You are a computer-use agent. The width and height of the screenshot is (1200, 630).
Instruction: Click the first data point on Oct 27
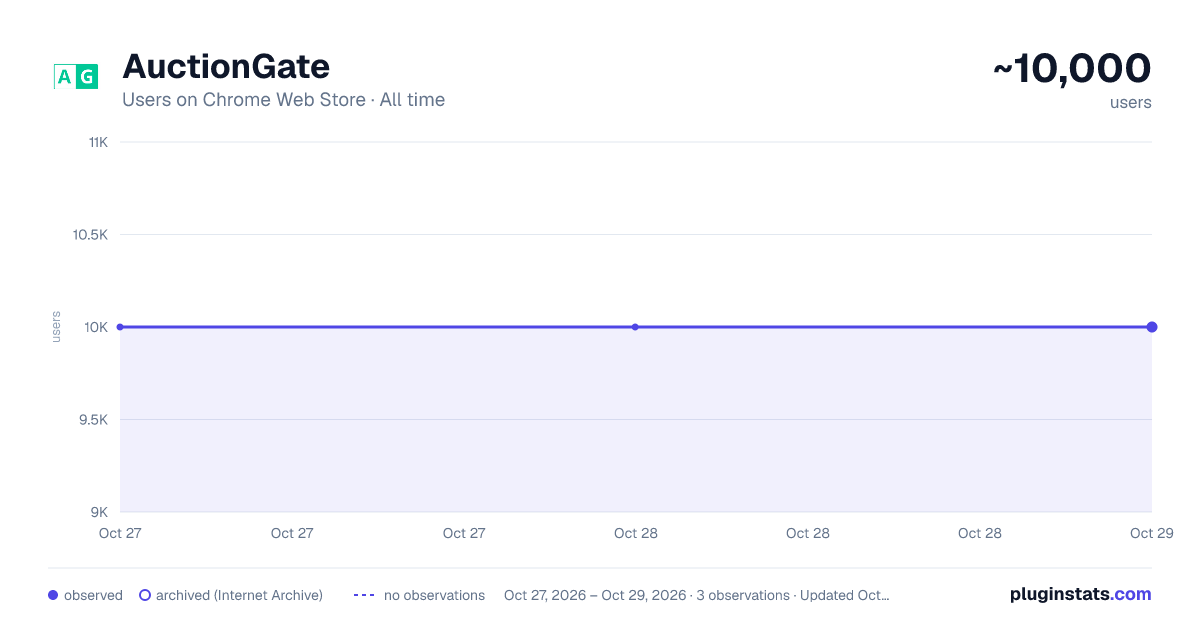[120, 327]
